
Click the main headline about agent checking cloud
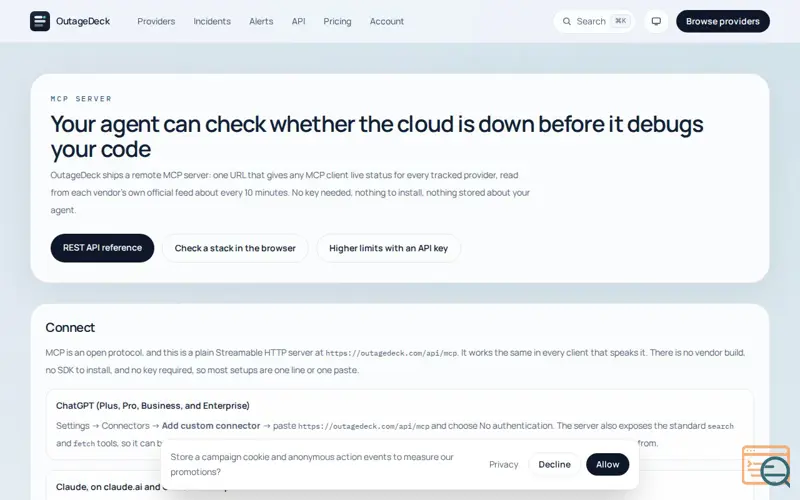[377, 136]
